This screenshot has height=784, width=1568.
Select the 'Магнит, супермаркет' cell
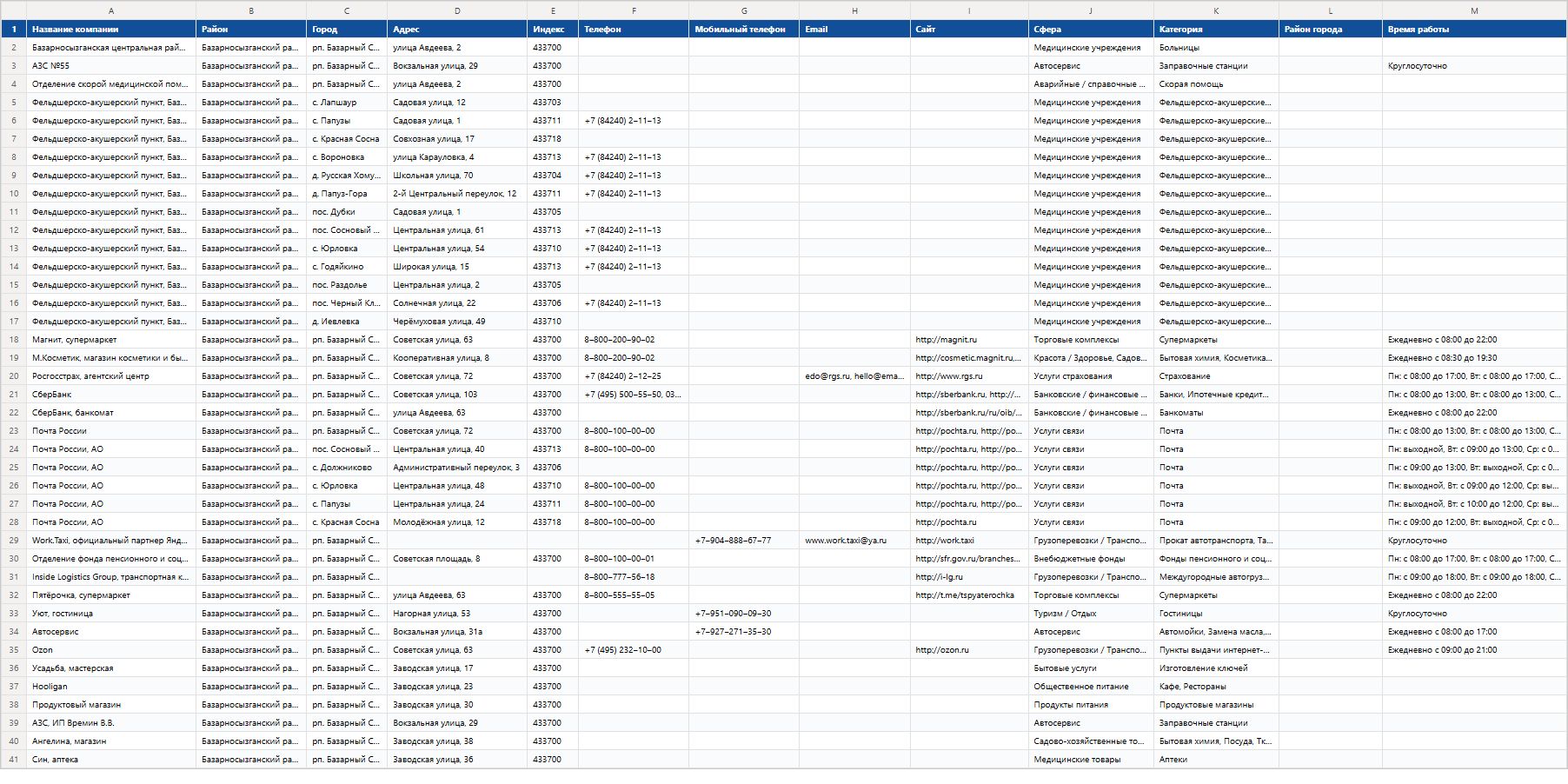click(x=111, y=340)
